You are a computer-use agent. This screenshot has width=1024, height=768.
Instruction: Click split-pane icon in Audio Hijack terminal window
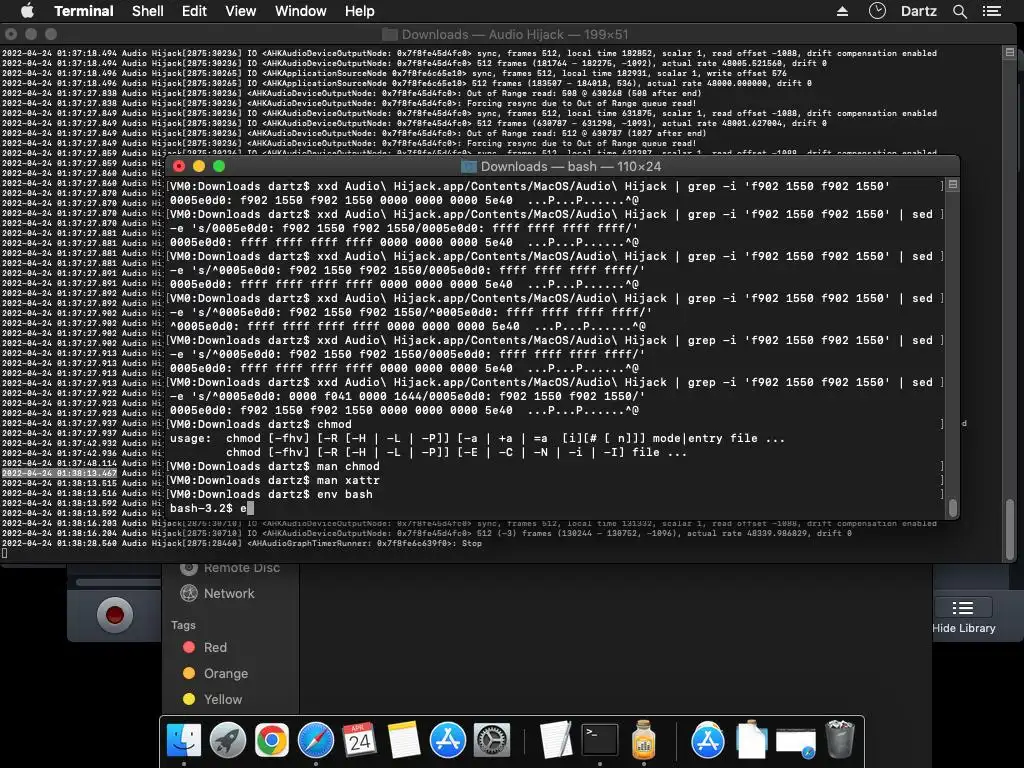point(1010,52)
